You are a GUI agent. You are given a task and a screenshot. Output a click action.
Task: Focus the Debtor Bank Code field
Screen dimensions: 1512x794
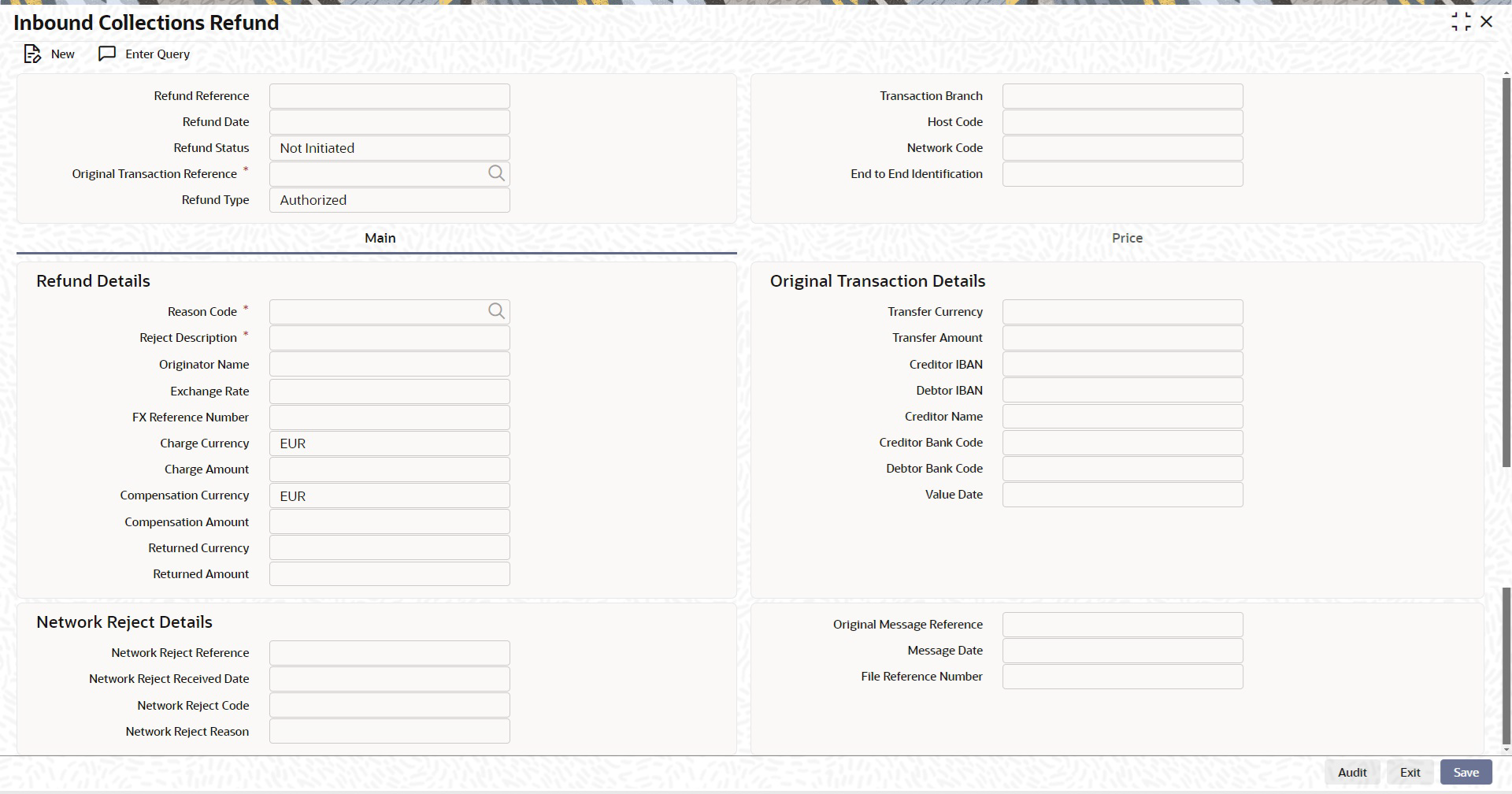1123,469
